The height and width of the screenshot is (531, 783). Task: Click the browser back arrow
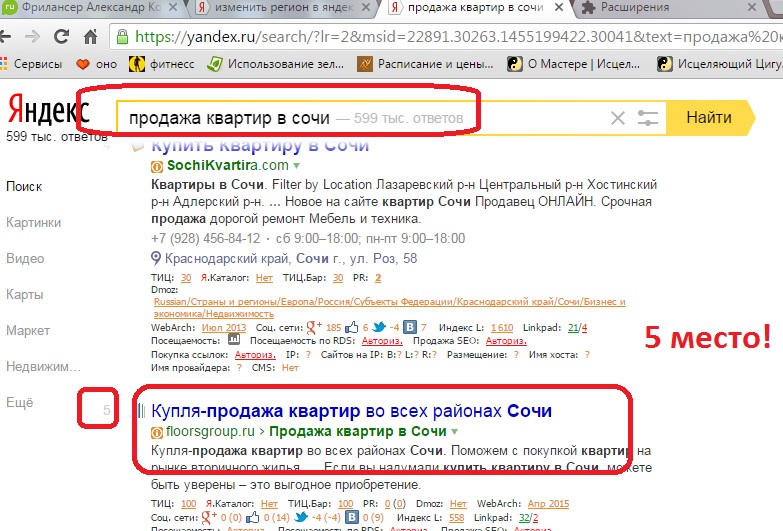point(5,36)
